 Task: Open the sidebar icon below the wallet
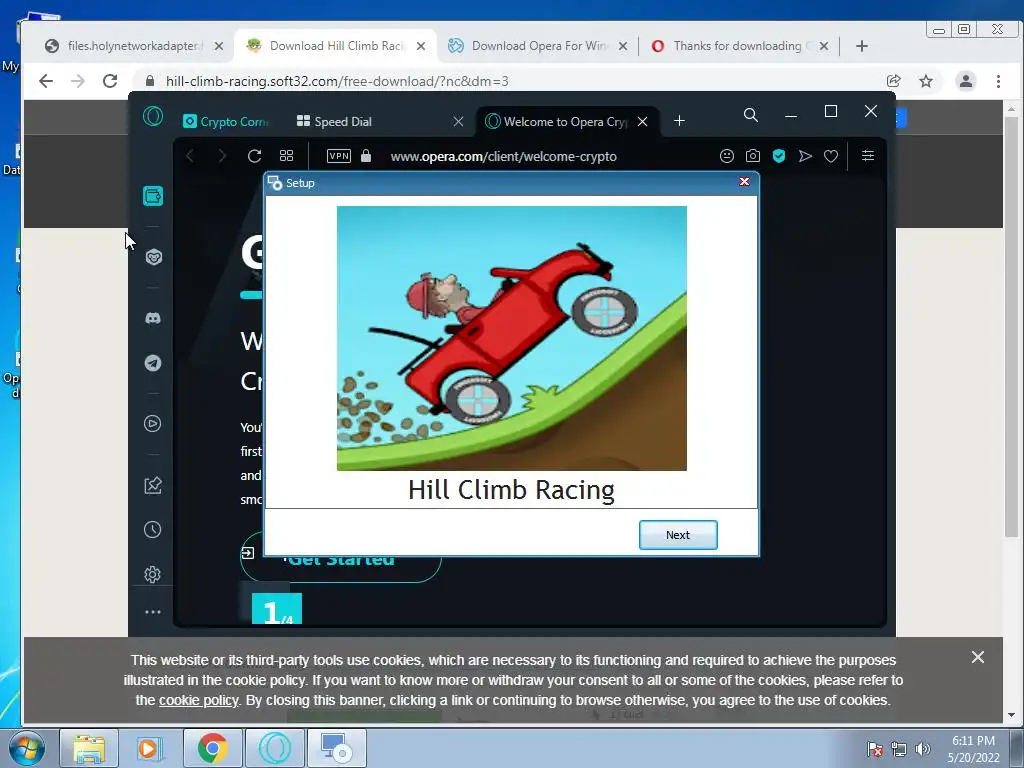click(x=153, y=257)
